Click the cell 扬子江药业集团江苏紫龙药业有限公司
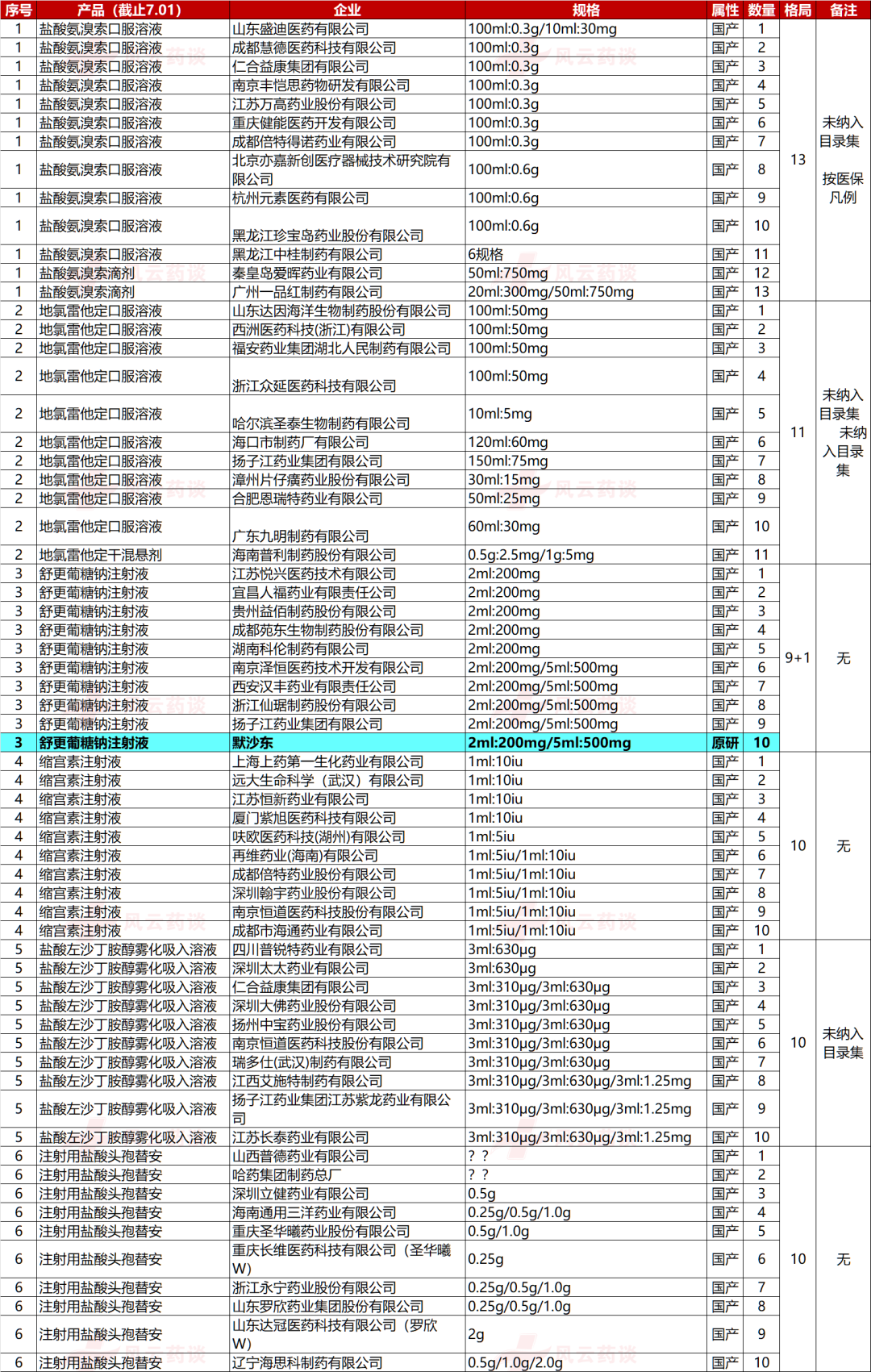 (348, 1109)
